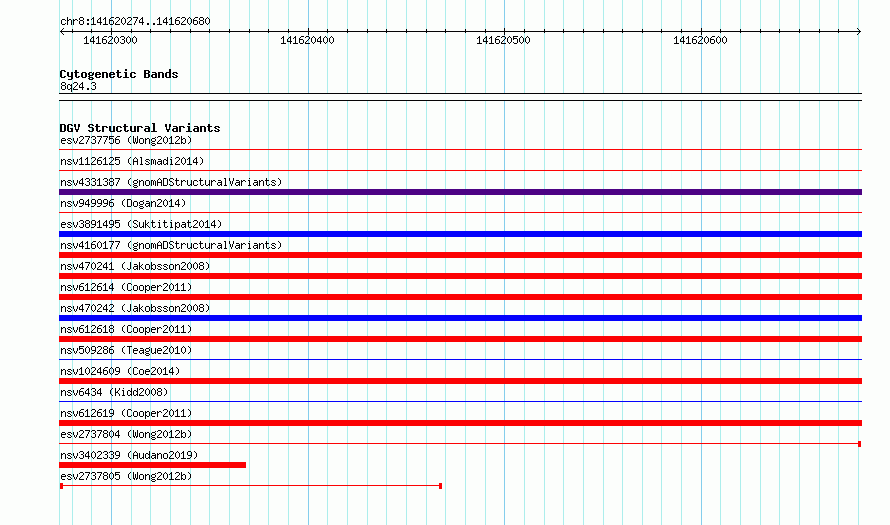Click the red bar under nsv1024609

click(460, 381)
